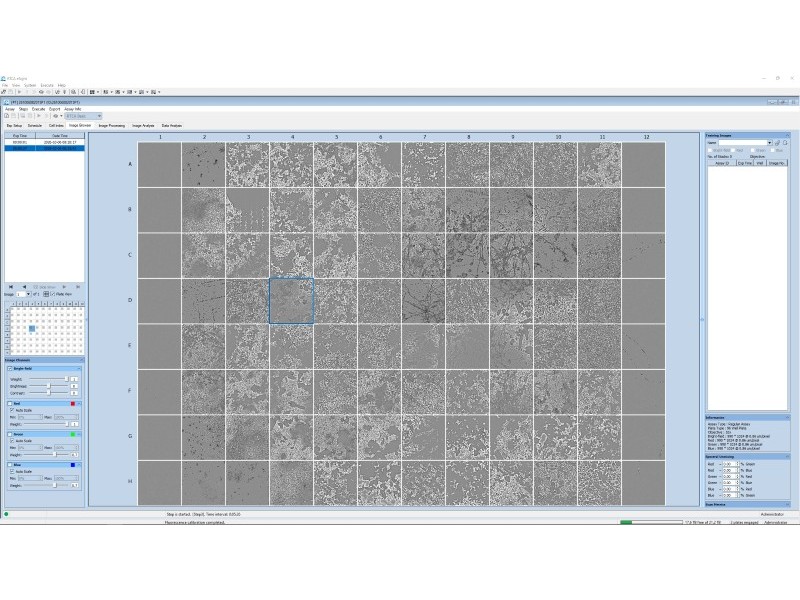Click the green color swatch
The width and height of the screenshot is (800, 600).
72,434
